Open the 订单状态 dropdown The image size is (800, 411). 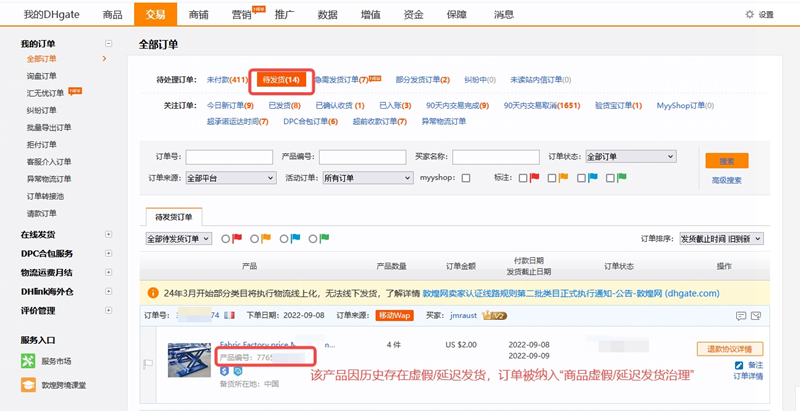pyautogui.click(x=629, y=157)
